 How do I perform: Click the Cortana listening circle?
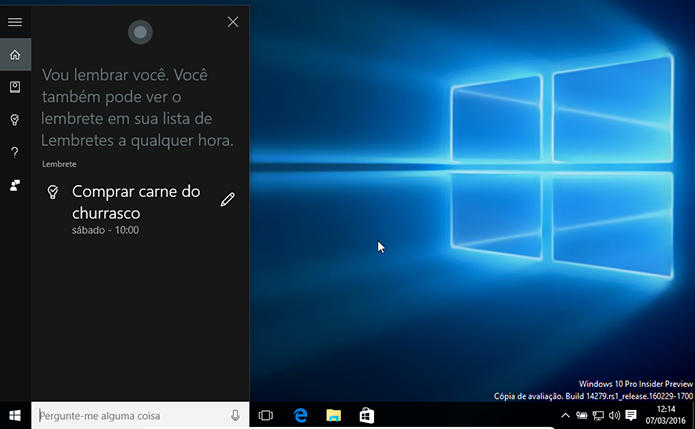(140, 32)
